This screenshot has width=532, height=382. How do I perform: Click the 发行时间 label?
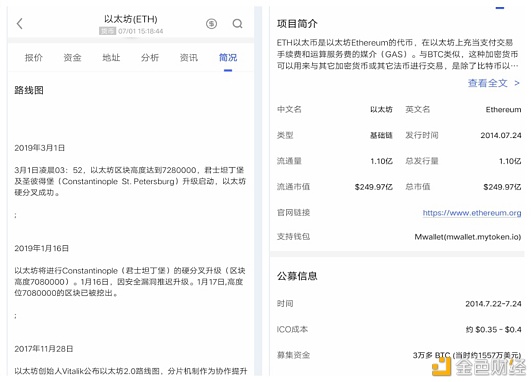click(422, 135)
